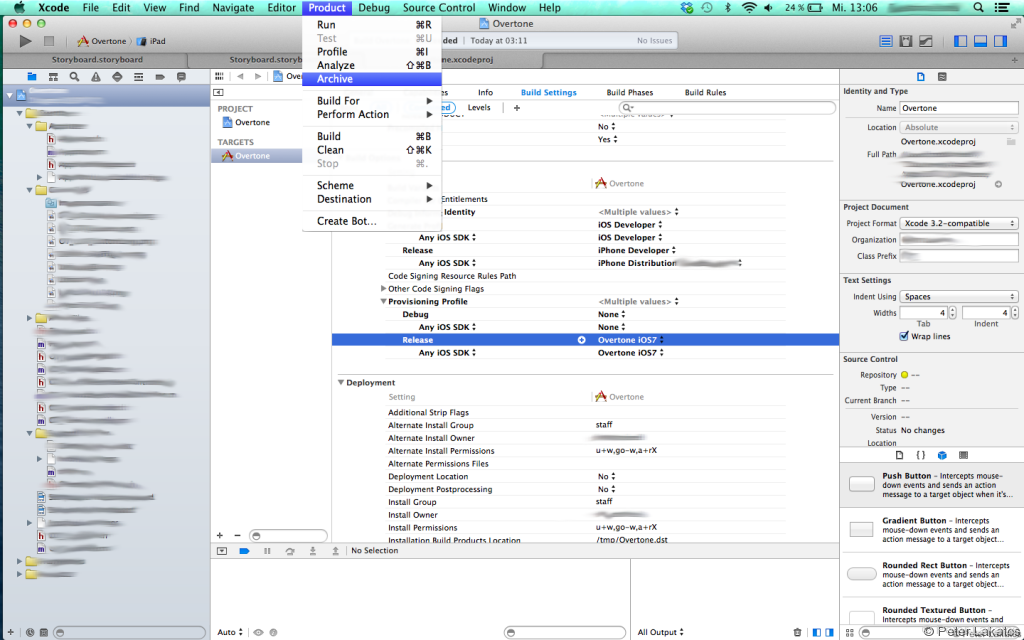Choose Archive in the Product menu
The height and width of the screenshot is (640, 1024).
(372, 79)
